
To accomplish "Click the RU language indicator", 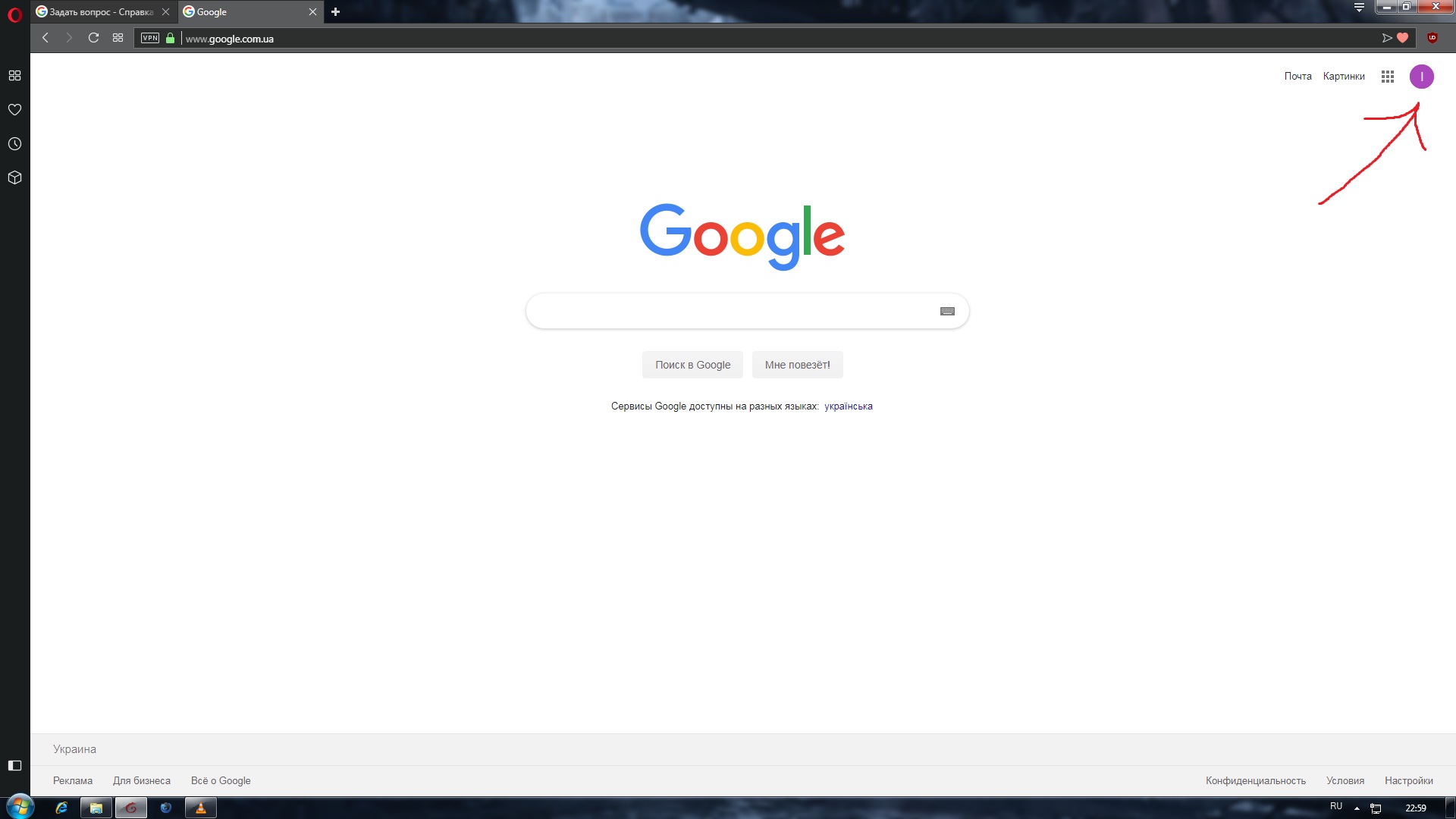I will [x=1336, y=807].
